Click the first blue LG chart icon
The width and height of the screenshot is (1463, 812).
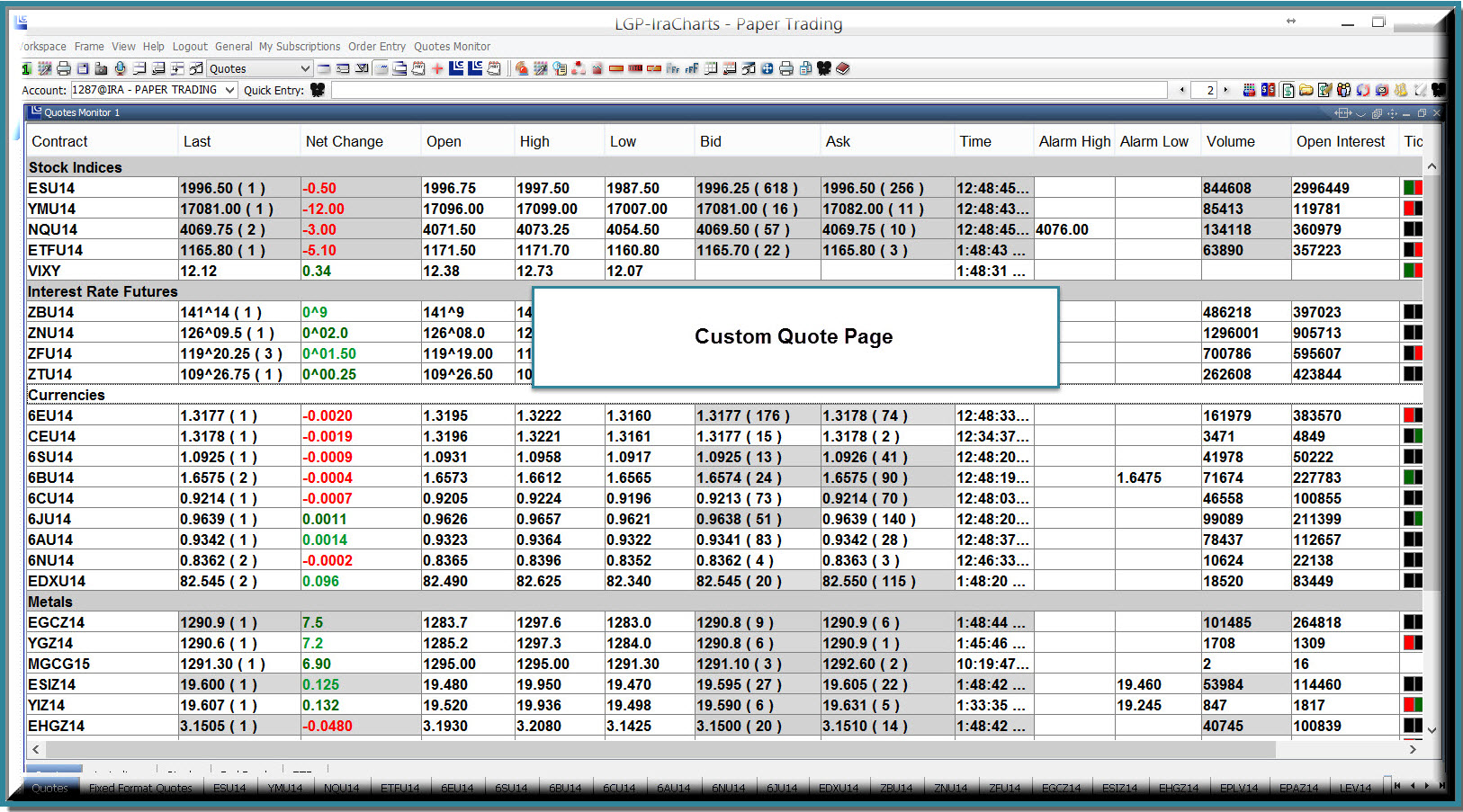[456, 68]
